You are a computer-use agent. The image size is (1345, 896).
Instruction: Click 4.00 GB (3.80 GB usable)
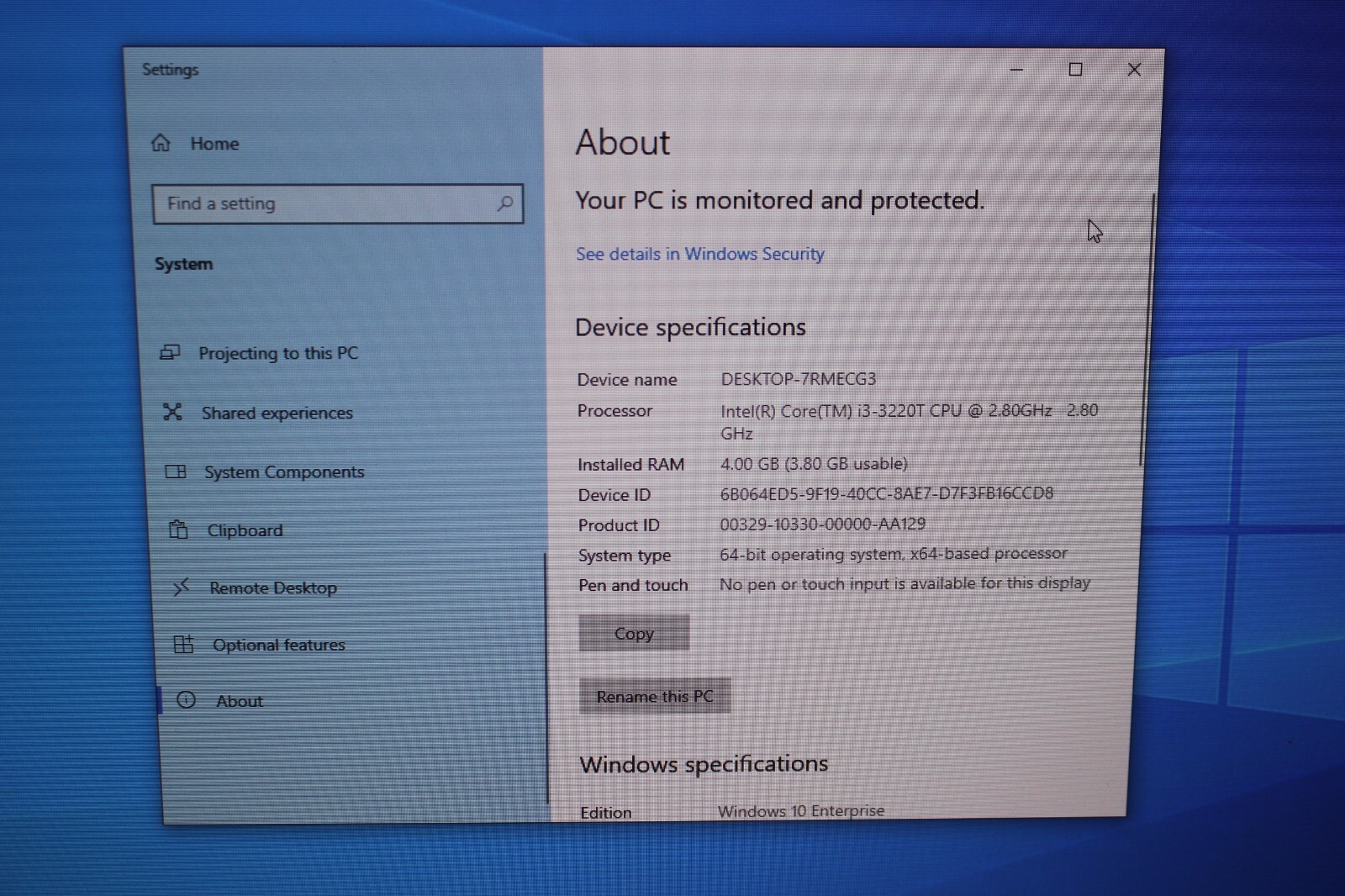point(814,464)
